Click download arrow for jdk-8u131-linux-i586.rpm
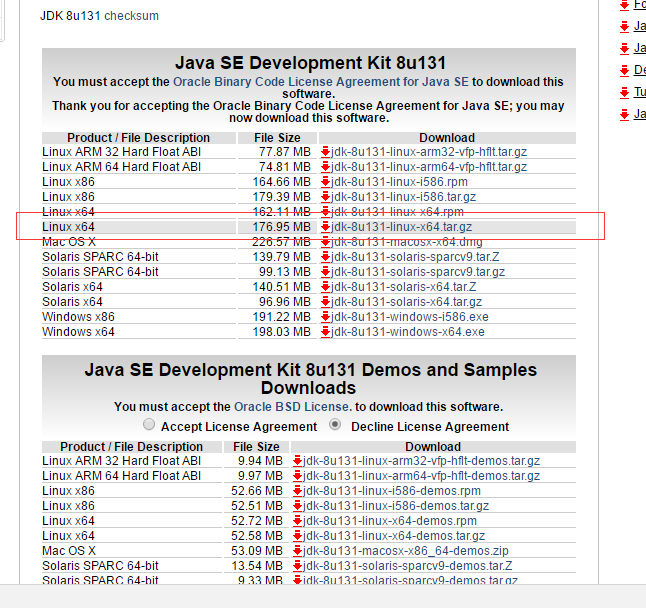Viewport: 646px width, 608px height. tap(325, 182)
